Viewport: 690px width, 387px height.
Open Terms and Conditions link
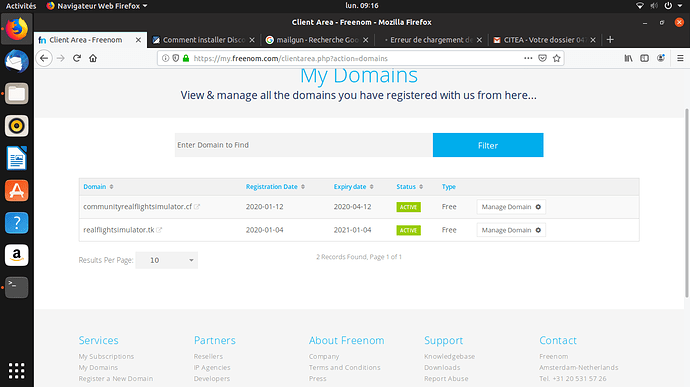345,367
